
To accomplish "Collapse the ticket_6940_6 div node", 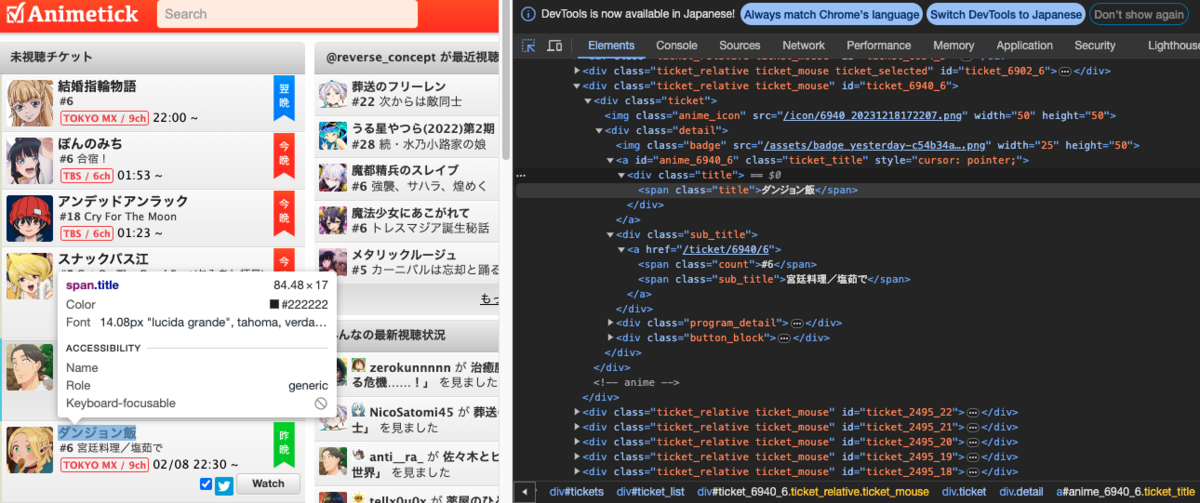I will click(x=577, y=86).
